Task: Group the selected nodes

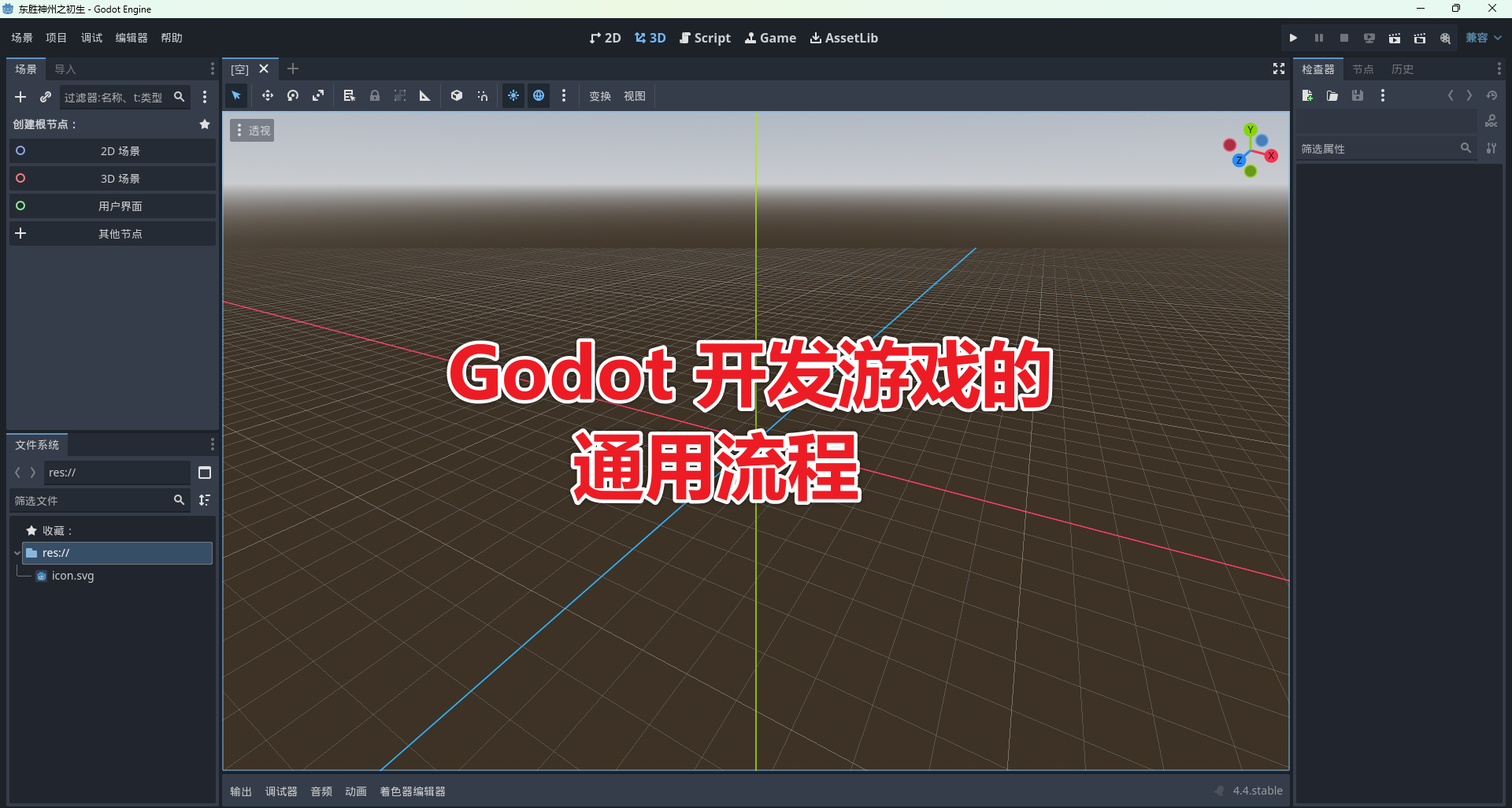Action: [x=400, y=96]
